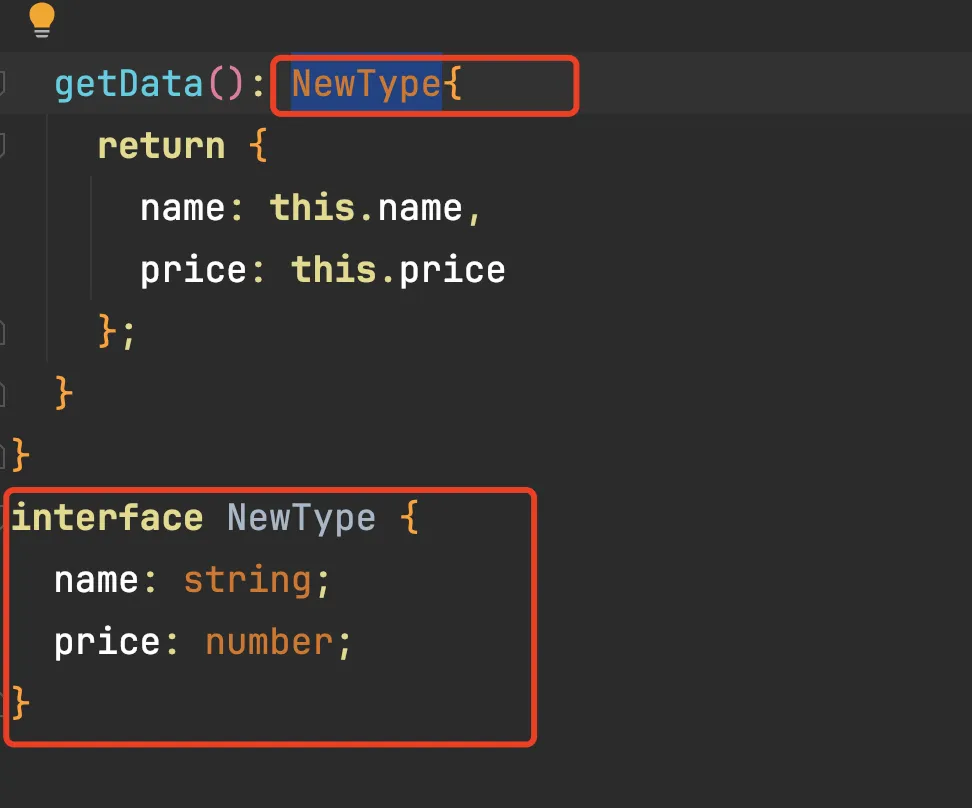Click the opening brace after interface NewType
Image resolution: width=972 pixels, height=808 pixels.
point(409,518)
